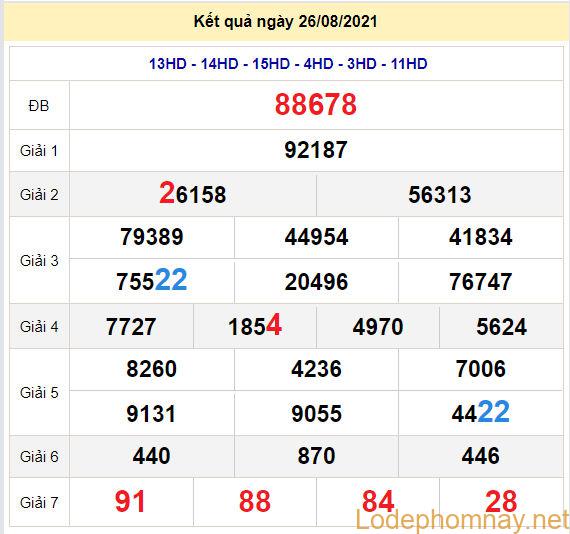Click the 'Giải 3' row label
This screenshot has width=570, height=534.
tap(39, 261)
